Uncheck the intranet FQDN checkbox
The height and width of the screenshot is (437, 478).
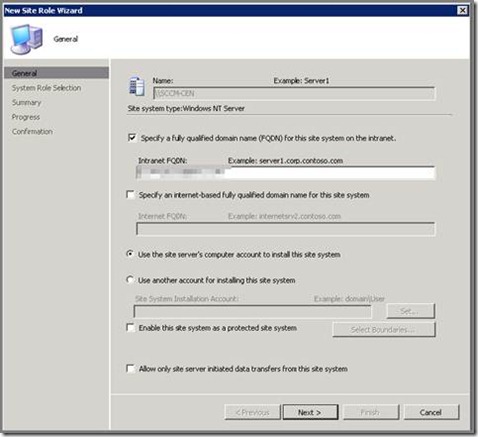tap(132, 137)
